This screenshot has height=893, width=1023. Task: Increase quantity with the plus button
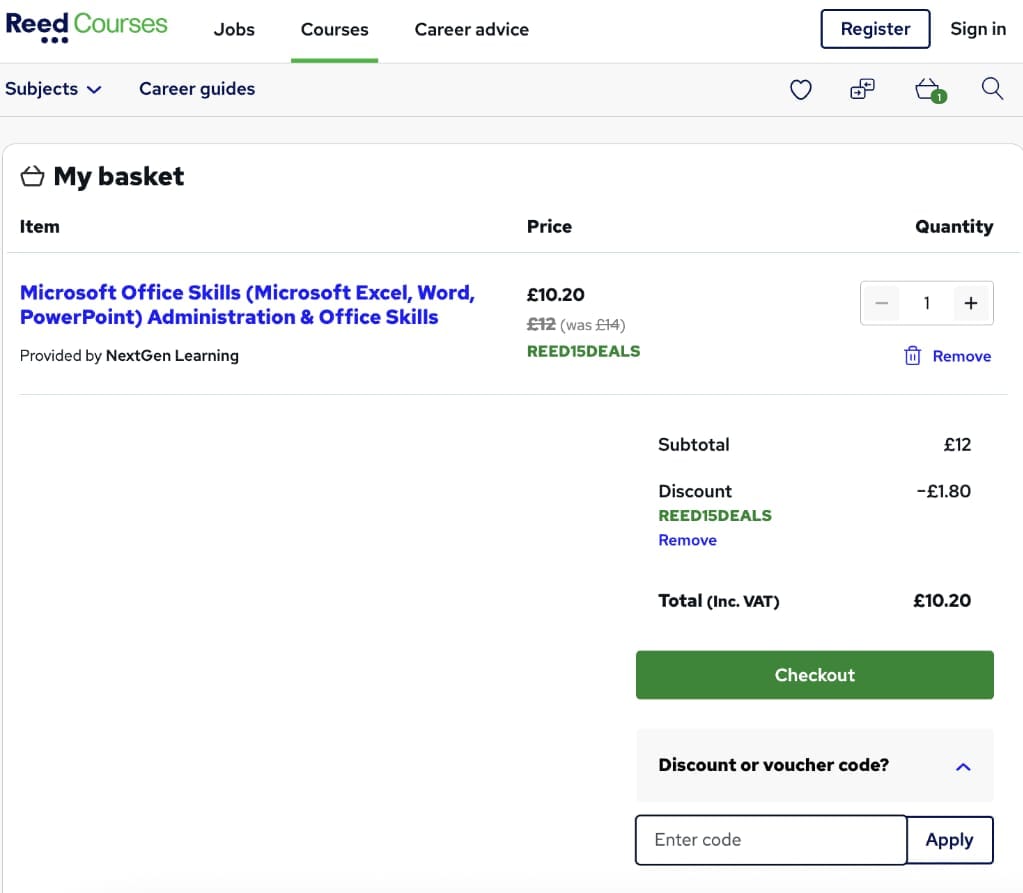[x=971, y=303]
